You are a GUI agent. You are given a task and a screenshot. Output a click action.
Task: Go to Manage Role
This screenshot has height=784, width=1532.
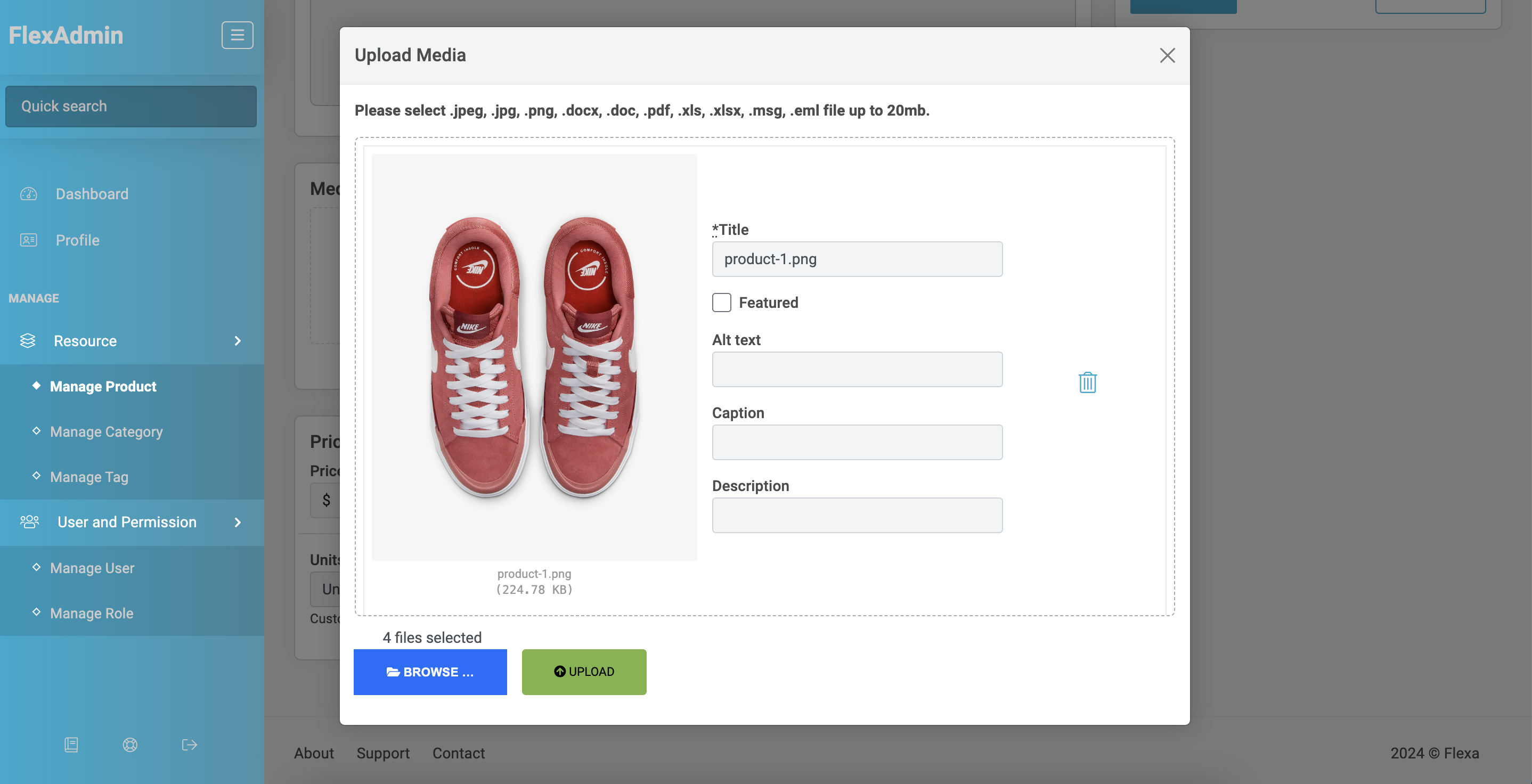[92, 613]
